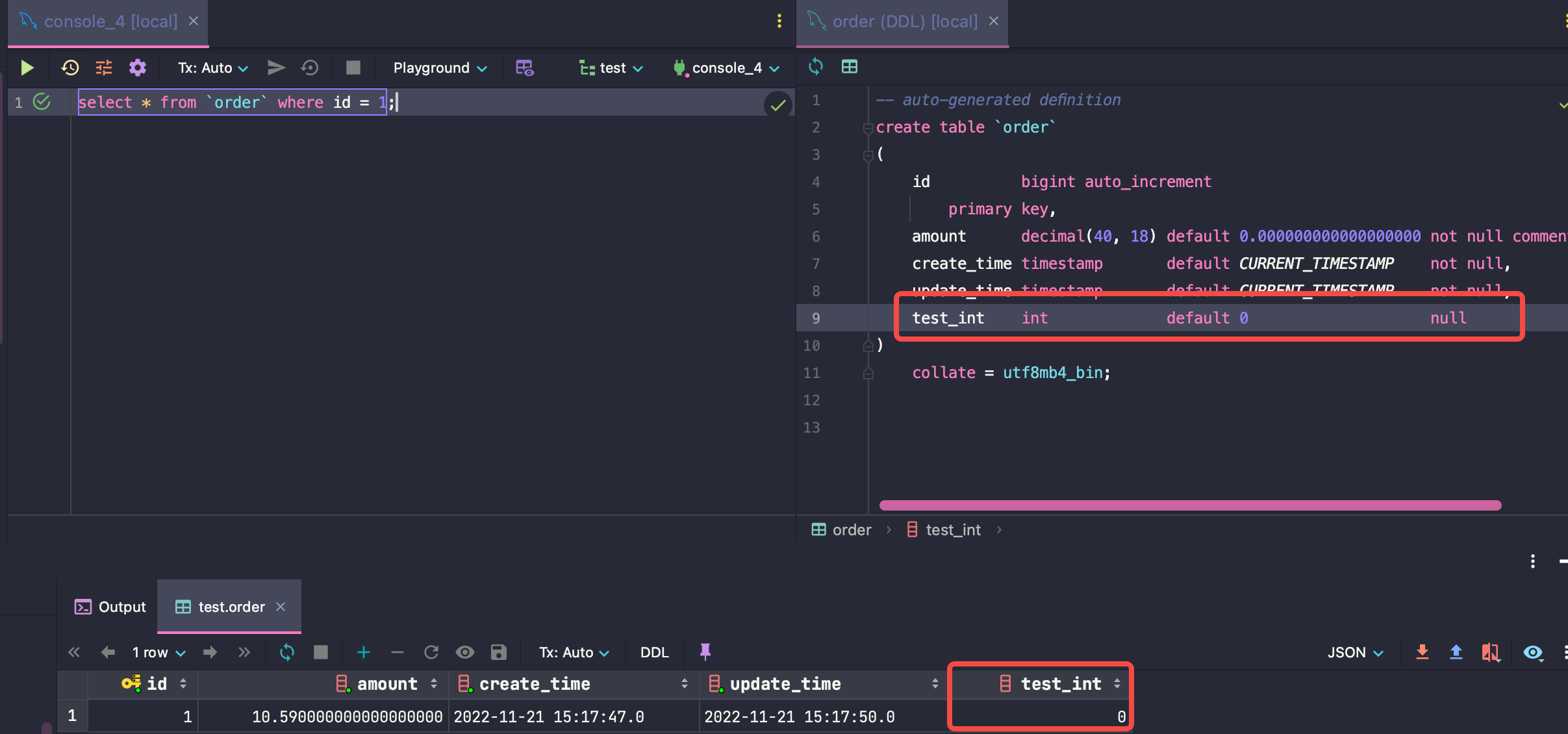Toggle the value preview eye in grid toolbar
This screenshot has height=734, width=1568.
[466, 652]
